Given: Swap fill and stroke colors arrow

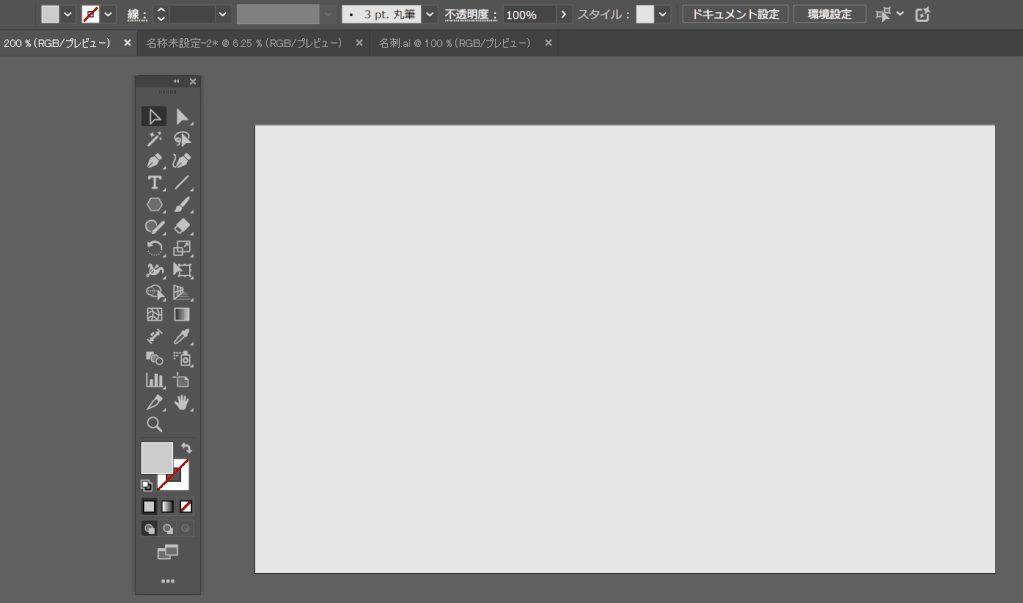Looking at the screenshot, I should click(x=187, y=448).
